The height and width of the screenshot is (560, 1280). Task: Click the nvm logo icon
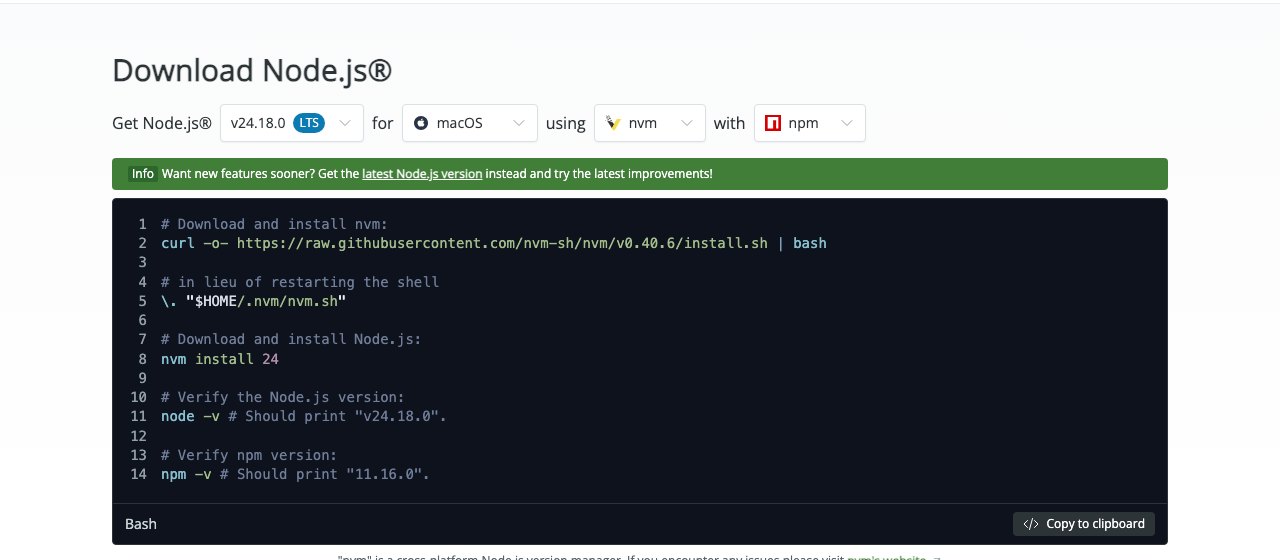click(x=614, y=123)
